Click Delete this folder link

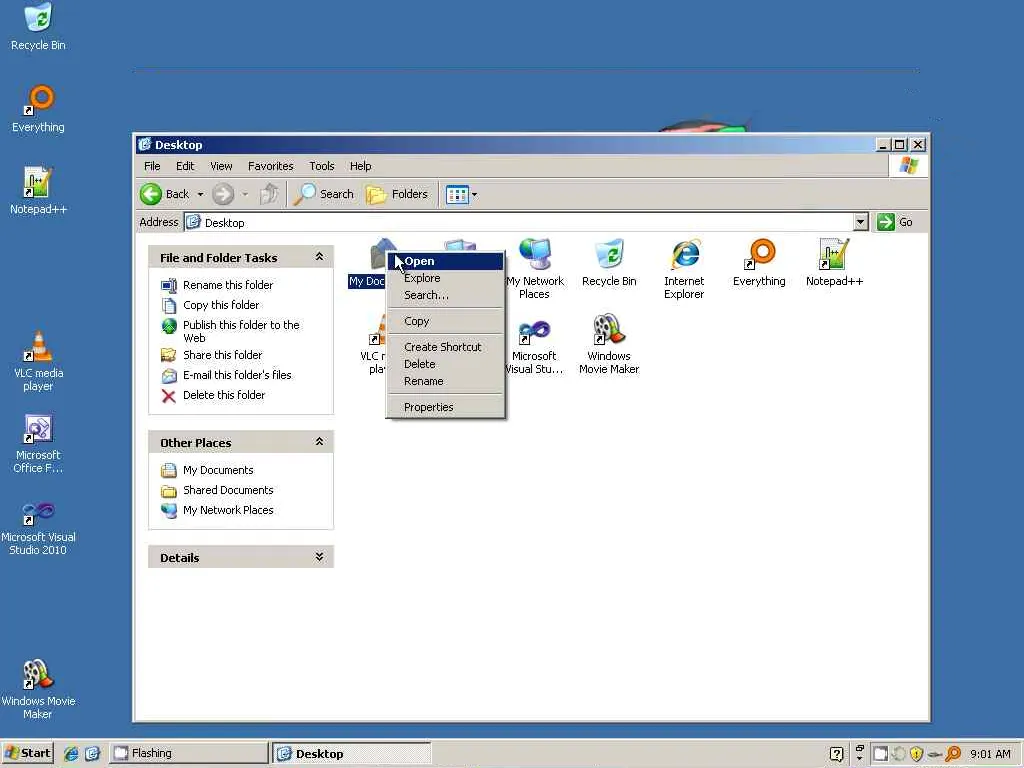point(224,395)
